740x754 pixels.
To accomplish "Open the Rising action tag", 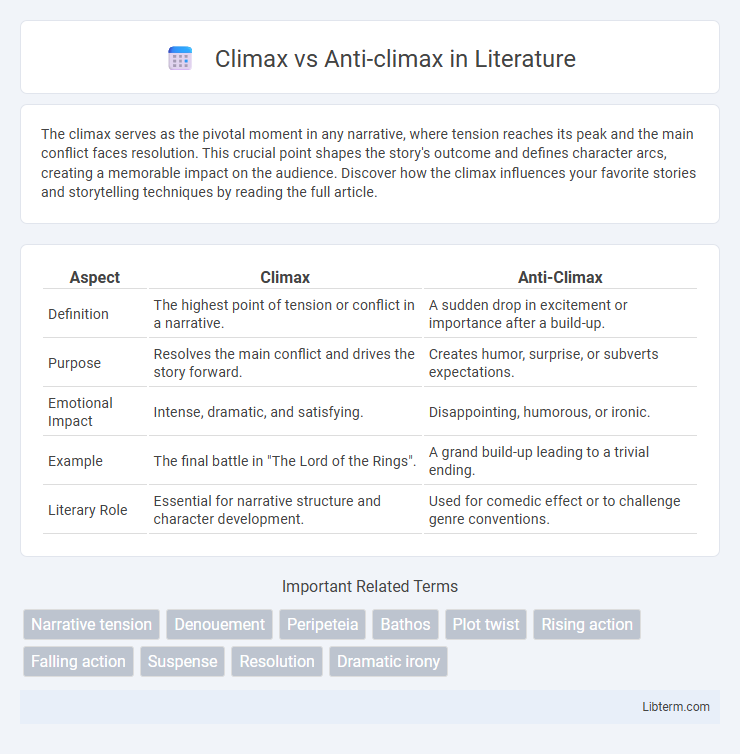I will pos(587,624).
